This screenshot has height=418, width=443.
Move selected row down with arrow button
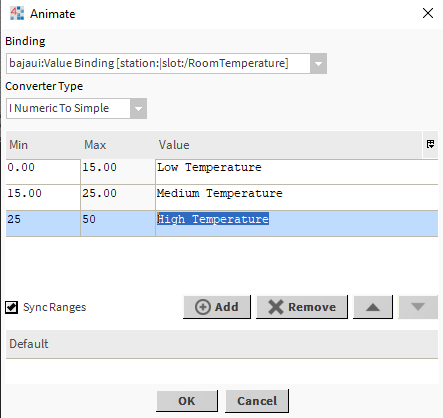(418, 307)
